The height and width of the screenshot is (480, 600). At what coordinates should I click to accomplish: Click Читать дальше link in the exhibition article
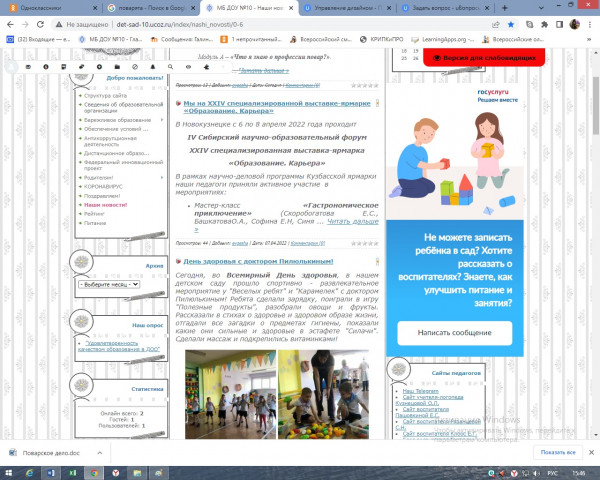tap(352, 222)
